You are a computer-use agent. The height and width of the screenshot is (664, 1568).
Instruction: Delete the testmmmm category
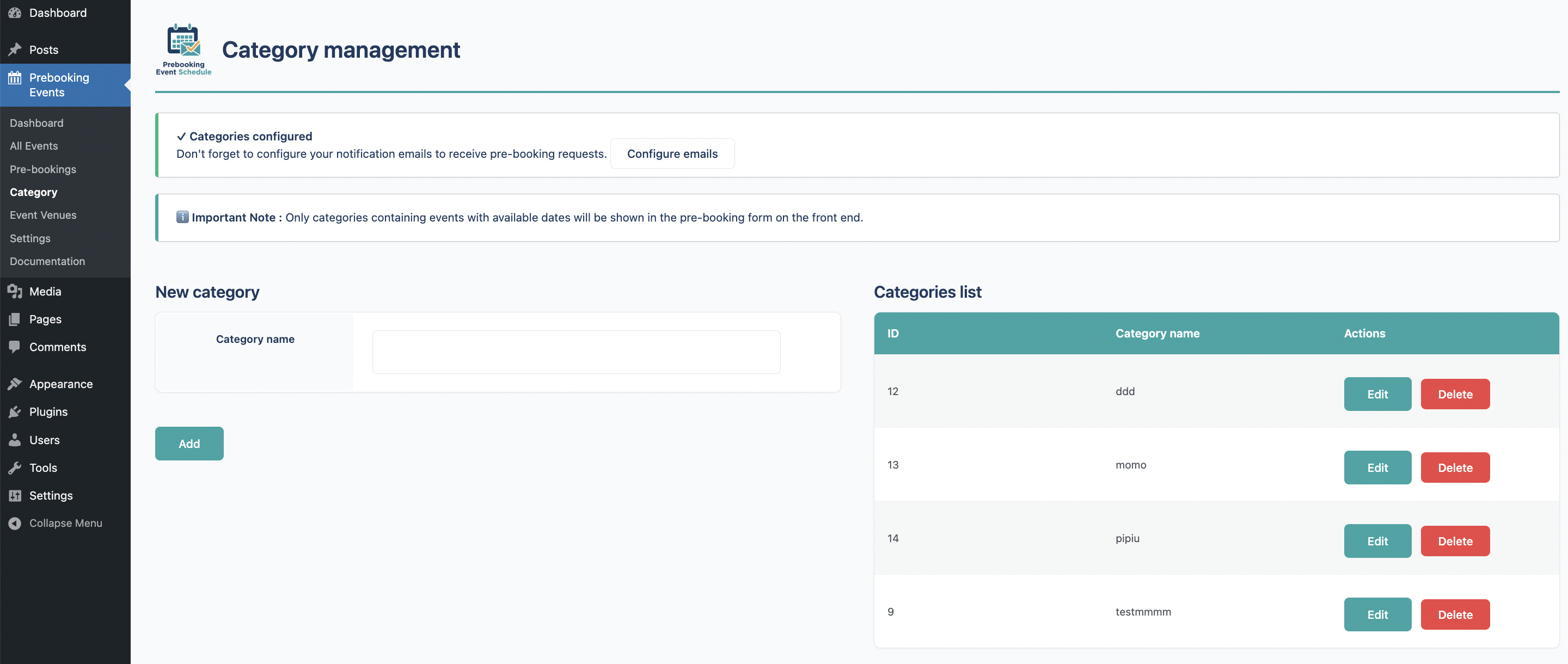click(x=1455, y=614)
